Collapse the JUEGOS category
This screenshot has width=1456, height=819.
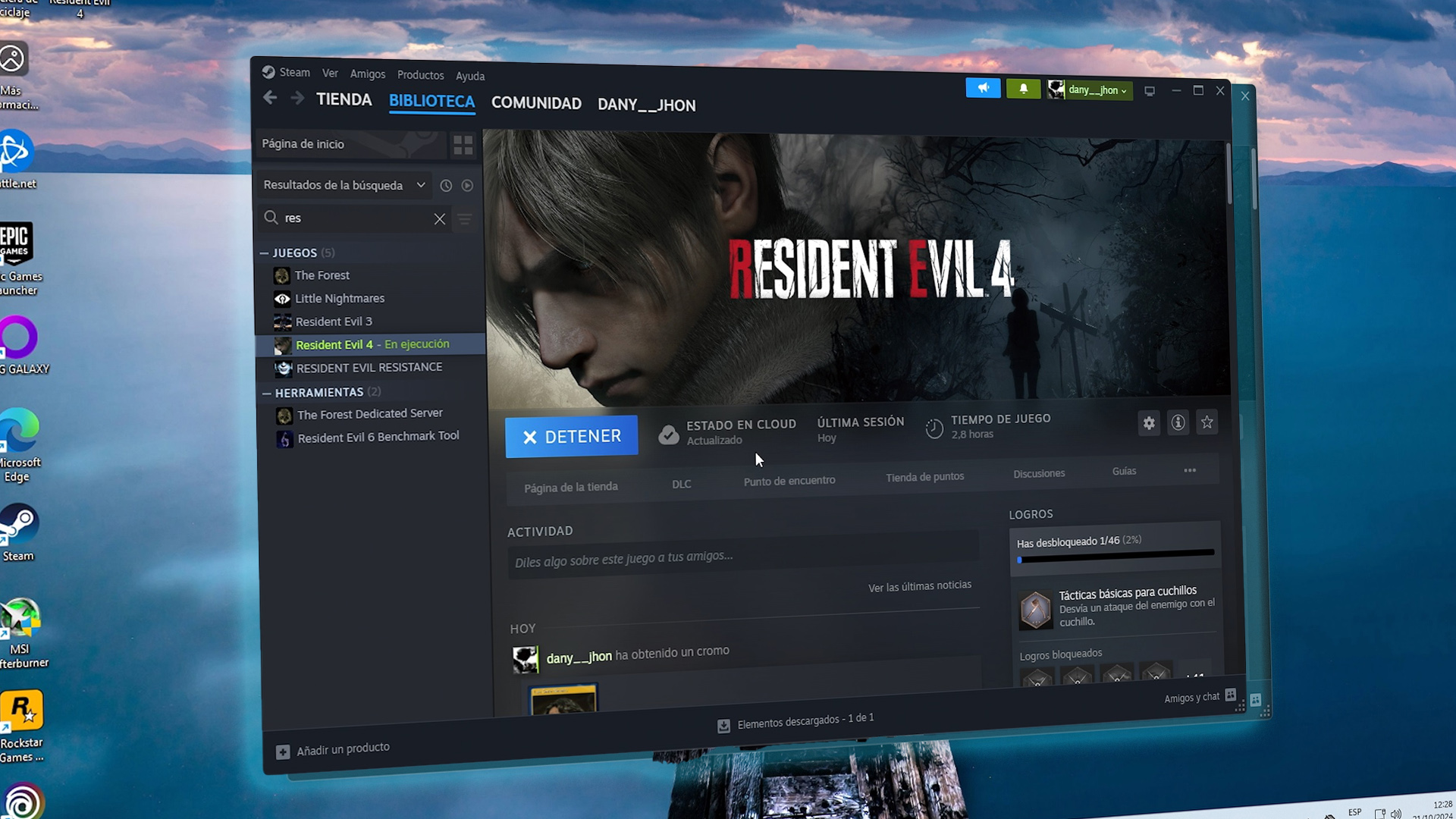point(264,253)
